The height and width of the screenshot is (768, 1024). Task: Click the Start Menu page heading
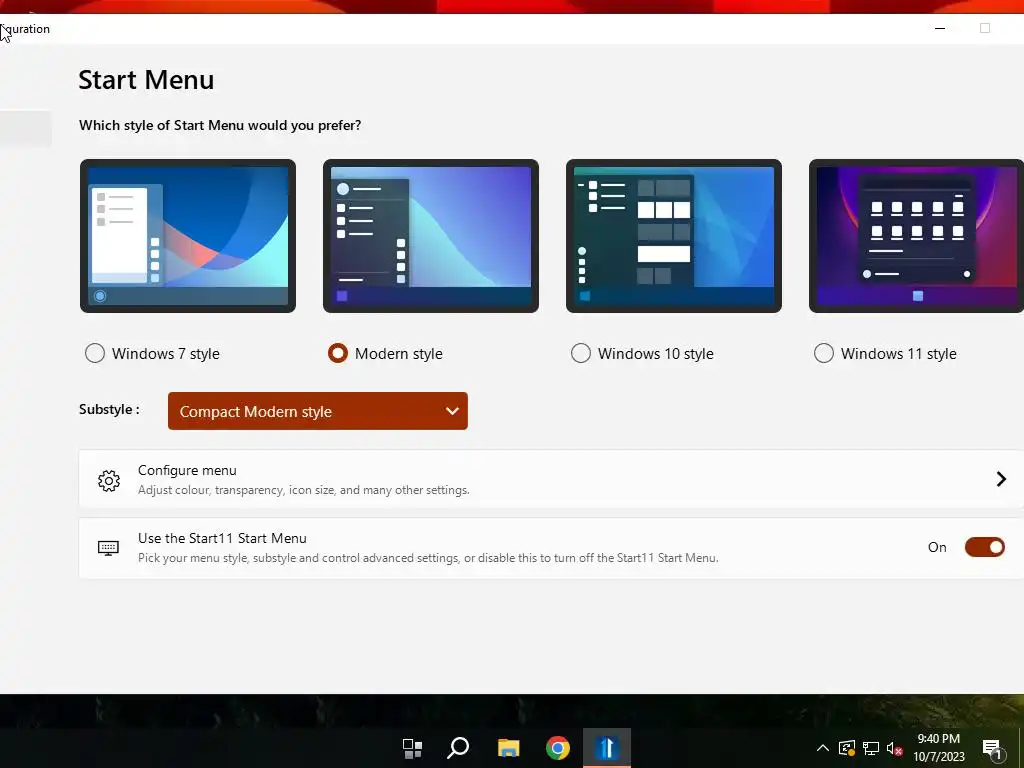point(146,80)
